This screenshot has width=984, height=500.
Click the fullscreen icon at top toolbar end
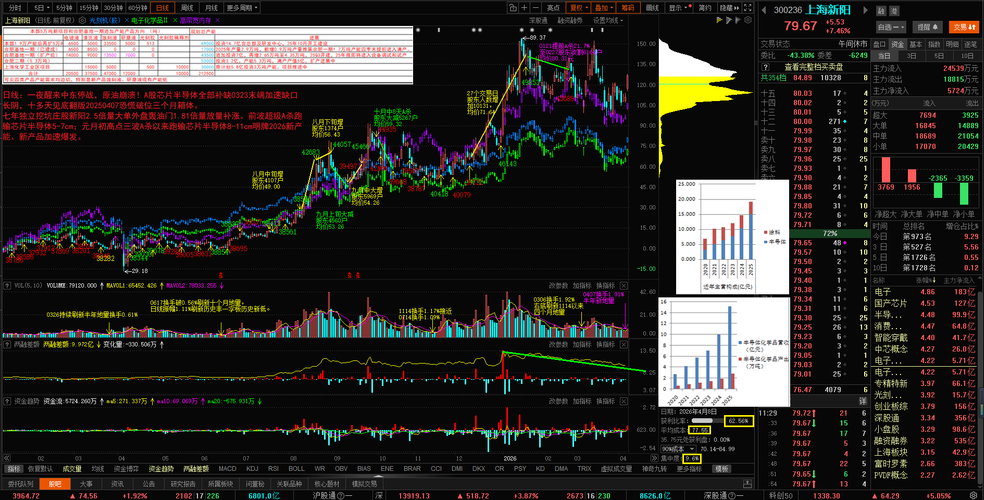747,8
